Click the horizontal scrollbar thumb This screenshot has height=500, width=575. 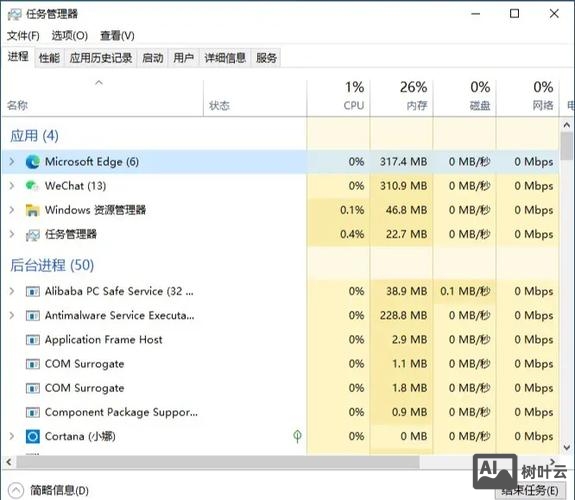click(x=218, y=462)
